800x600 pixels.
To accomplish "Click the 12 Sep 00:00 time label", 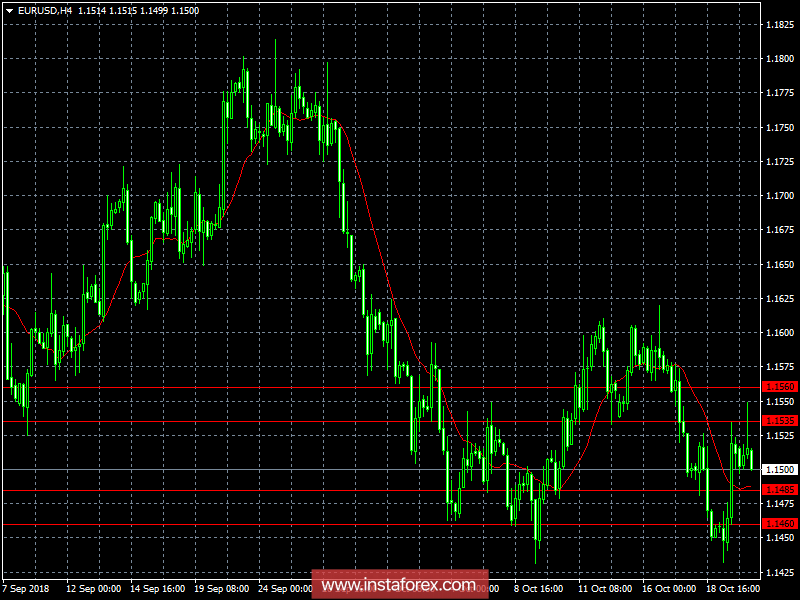I will click(94, 589).
